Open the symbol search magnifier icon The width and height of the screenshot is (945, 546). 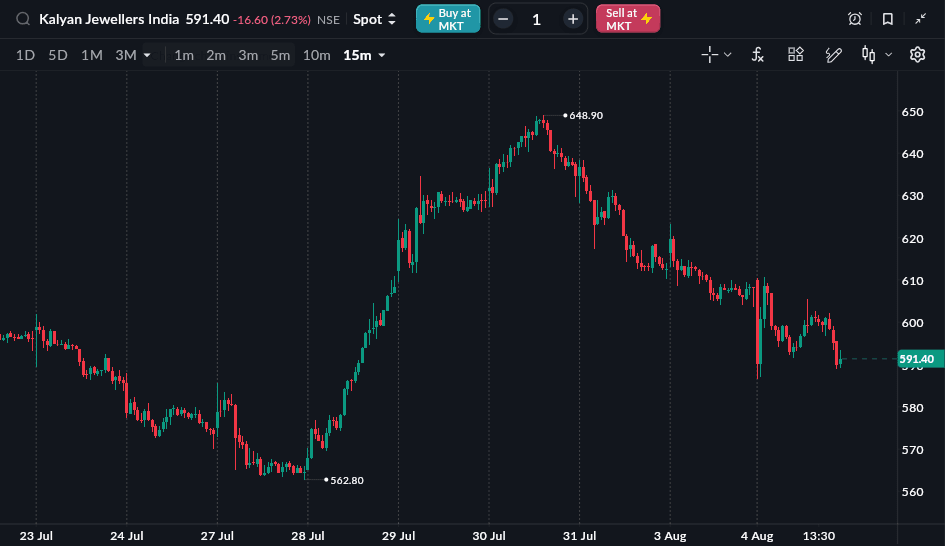[x=23, y=19]
